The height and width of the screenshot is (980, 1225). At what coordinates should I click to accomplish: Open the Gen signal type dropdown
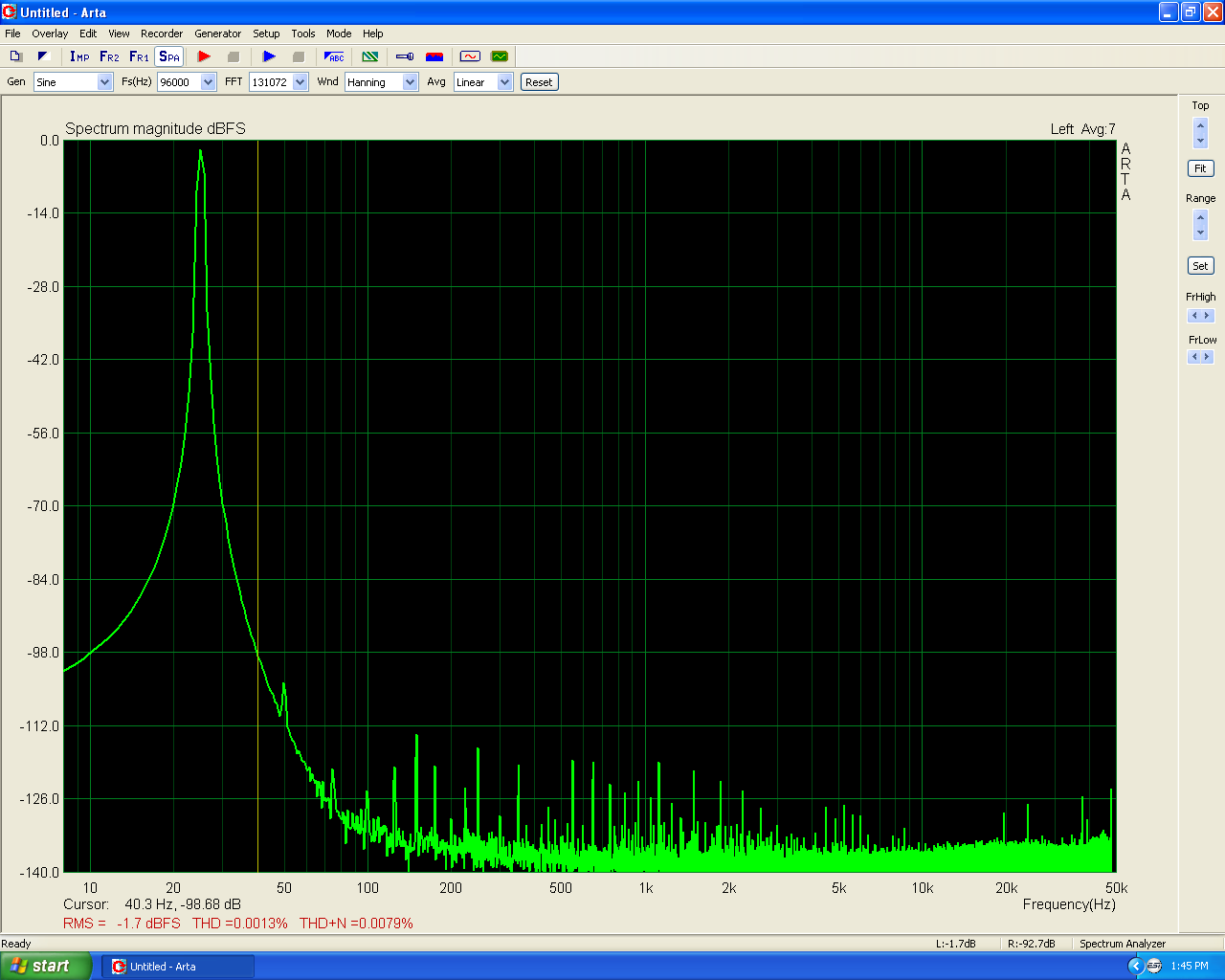[105, 82]
